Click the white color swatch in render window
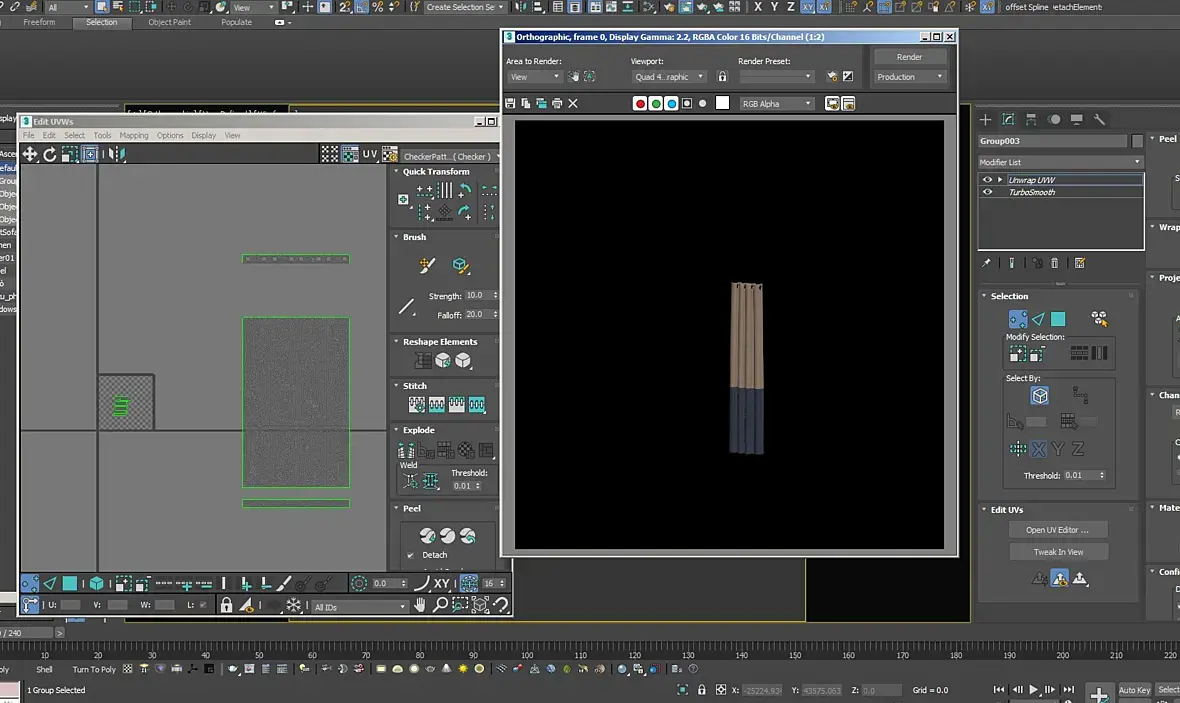Viewport: 1180px width, 703px height. click(x=722, y=103)
